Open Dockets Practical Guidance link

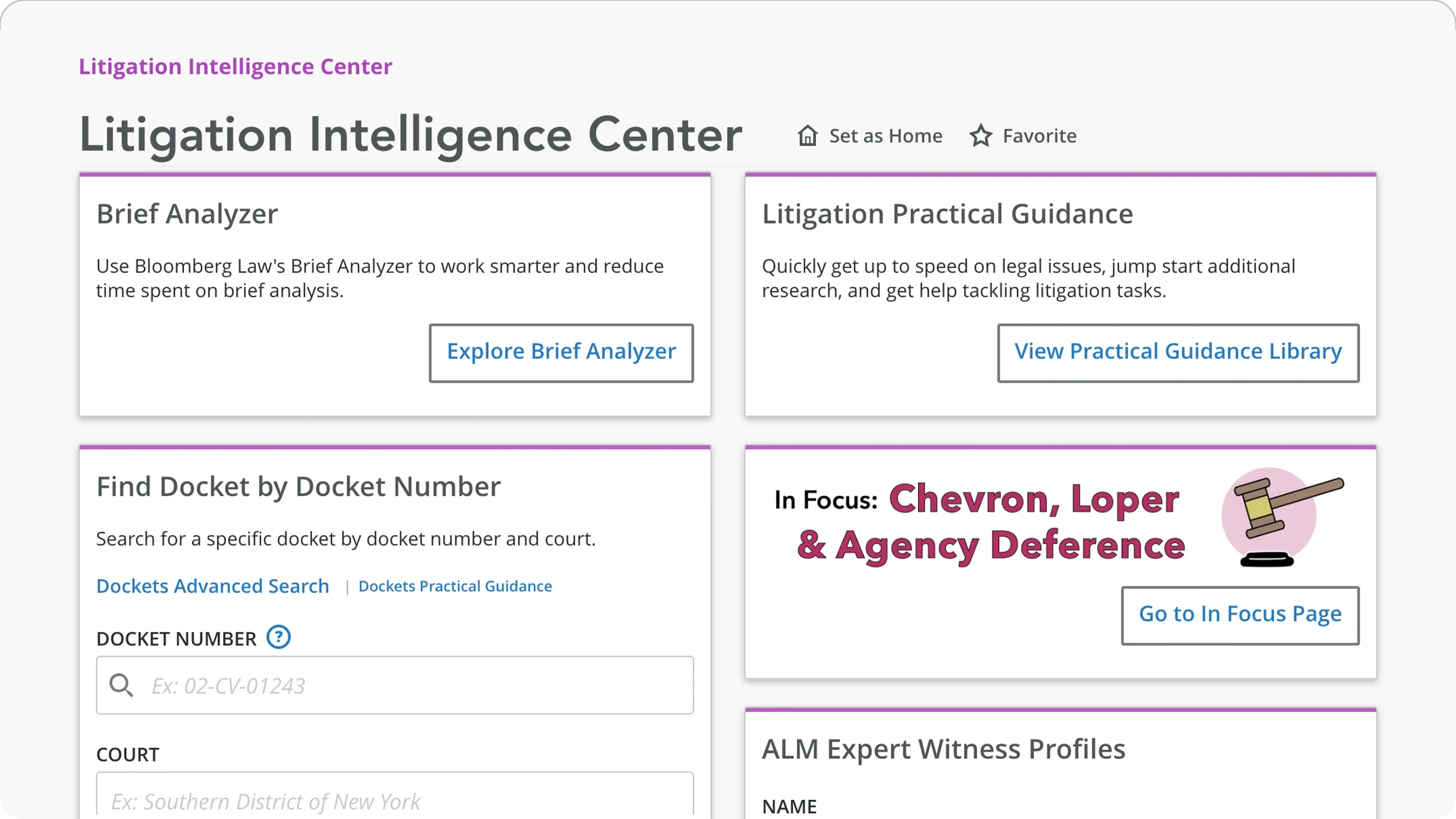point(455,586)
